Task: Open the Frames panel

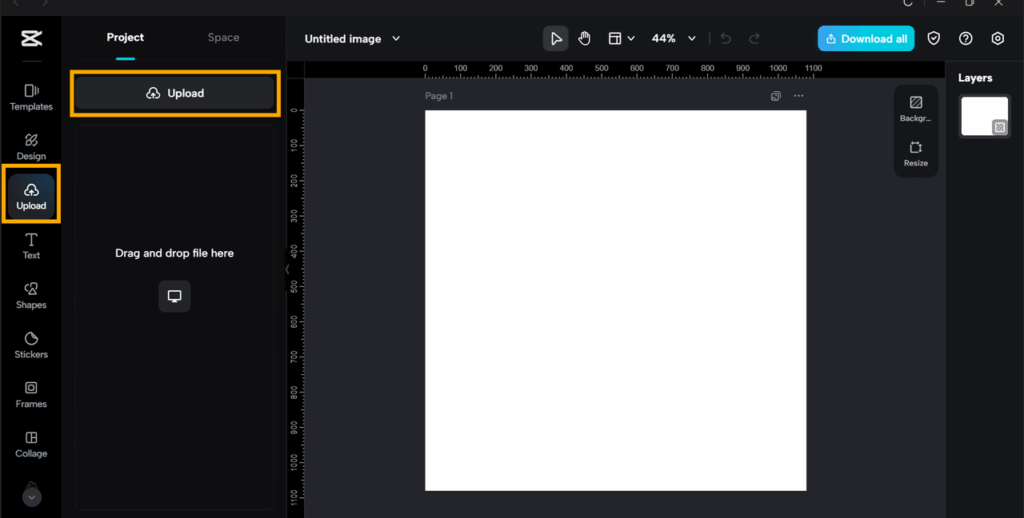Action: 31,394
